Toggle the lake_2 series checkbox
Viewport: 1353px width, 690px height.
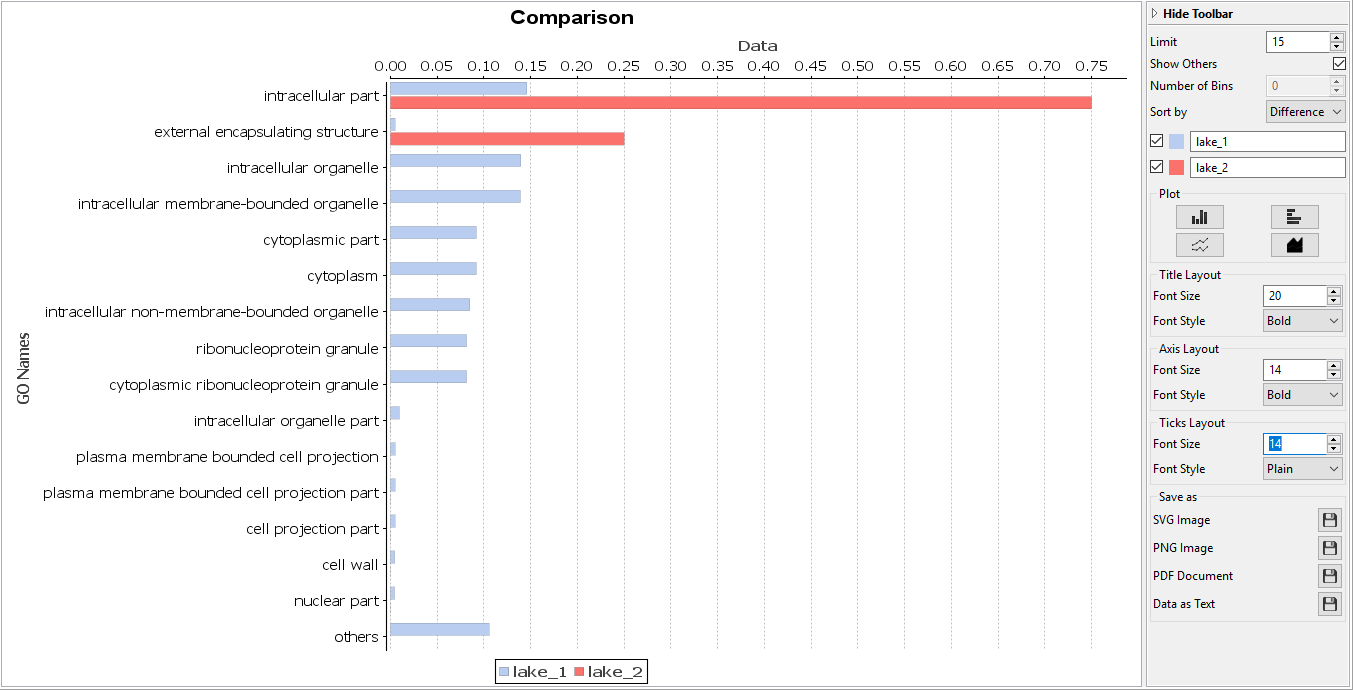point(1157,167)
